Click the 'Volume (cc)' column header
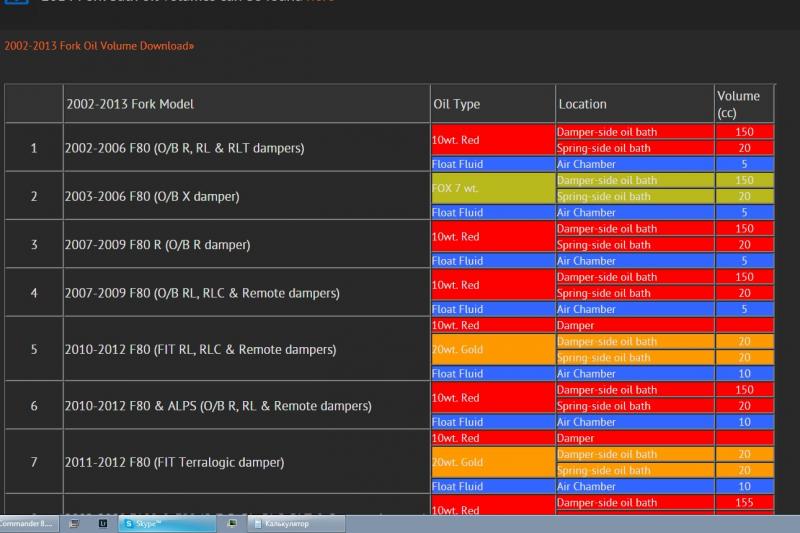 (744, 104)
